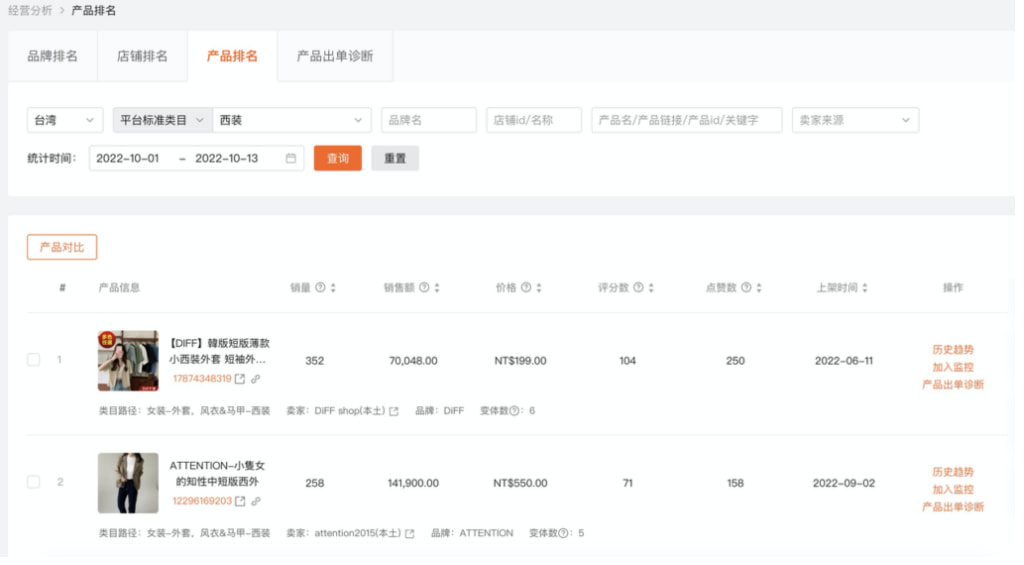Screen dimensions: 1024x565
Task: Copy link icon beside ID 17874348319
Action: pos(255,379)
